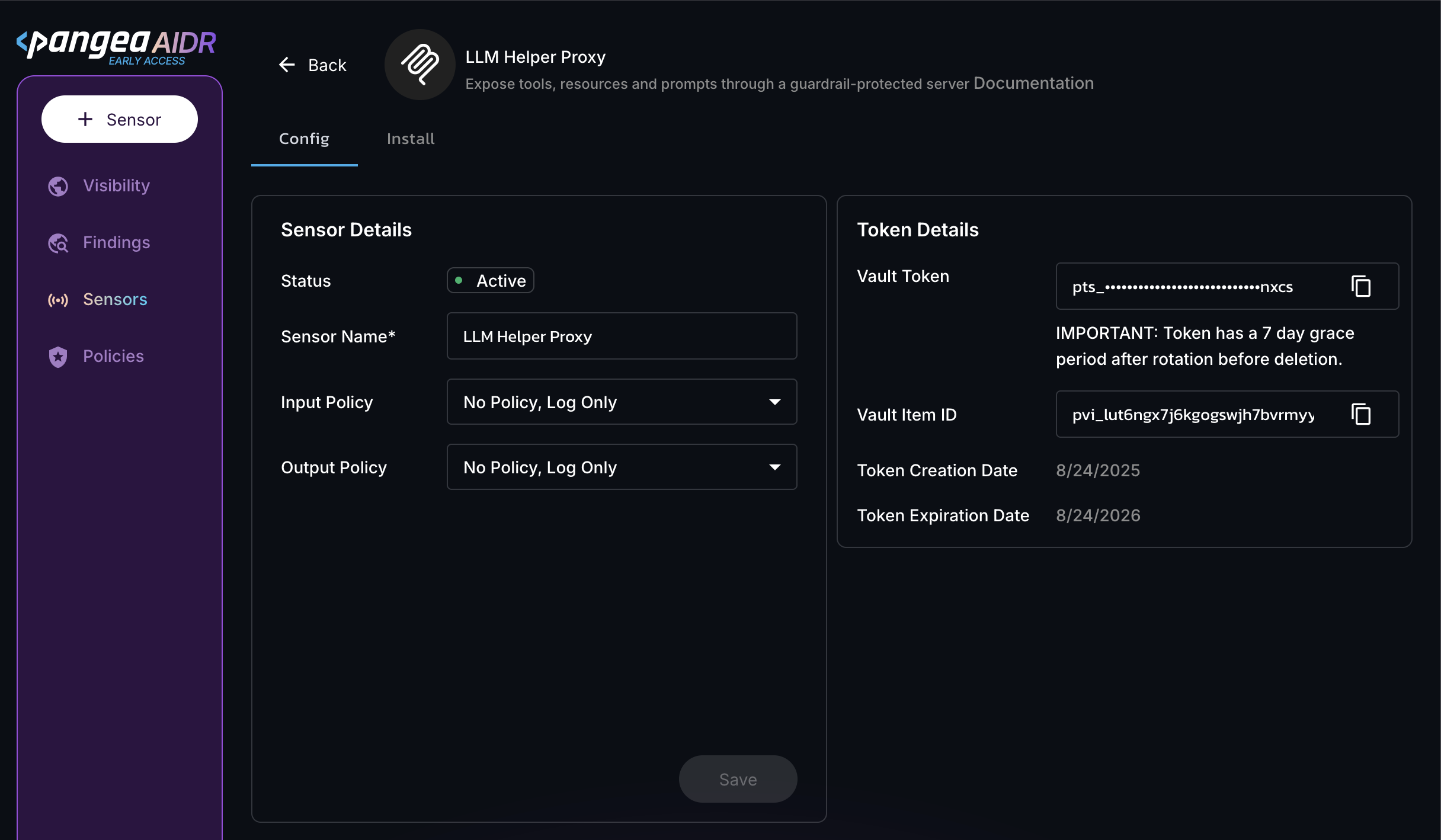Image resolution: width=1441 pixels, height=840 pixels.
Task: Click the plus Sensor button
Action: click(x=120, y=119)
